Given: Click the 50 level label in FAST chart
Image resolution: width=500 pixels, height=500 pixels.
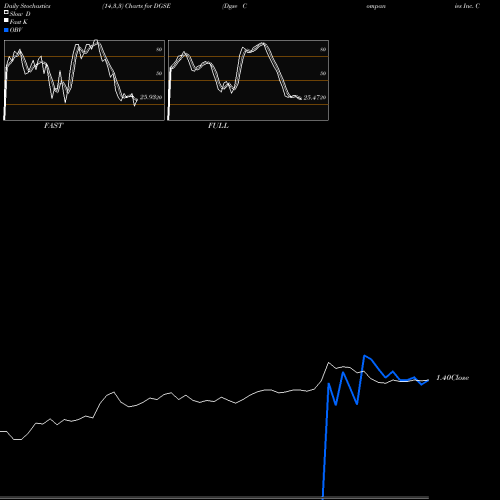Looking at the screenshot, I should click(x=159, y=73).
